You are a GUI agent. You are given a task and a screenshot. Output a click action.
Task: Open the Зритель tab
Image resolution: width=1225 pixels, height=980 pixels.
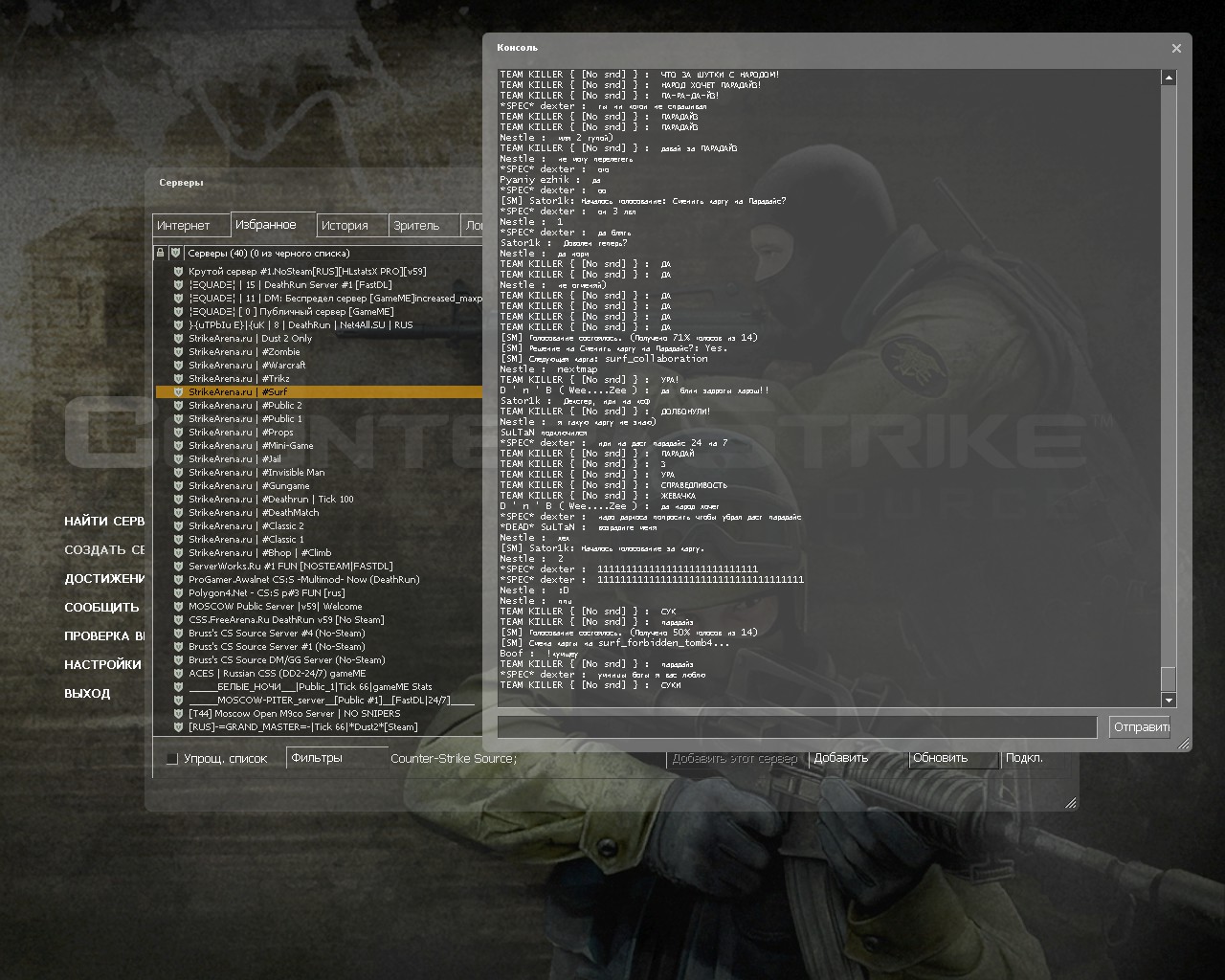[x=424, y=226]
